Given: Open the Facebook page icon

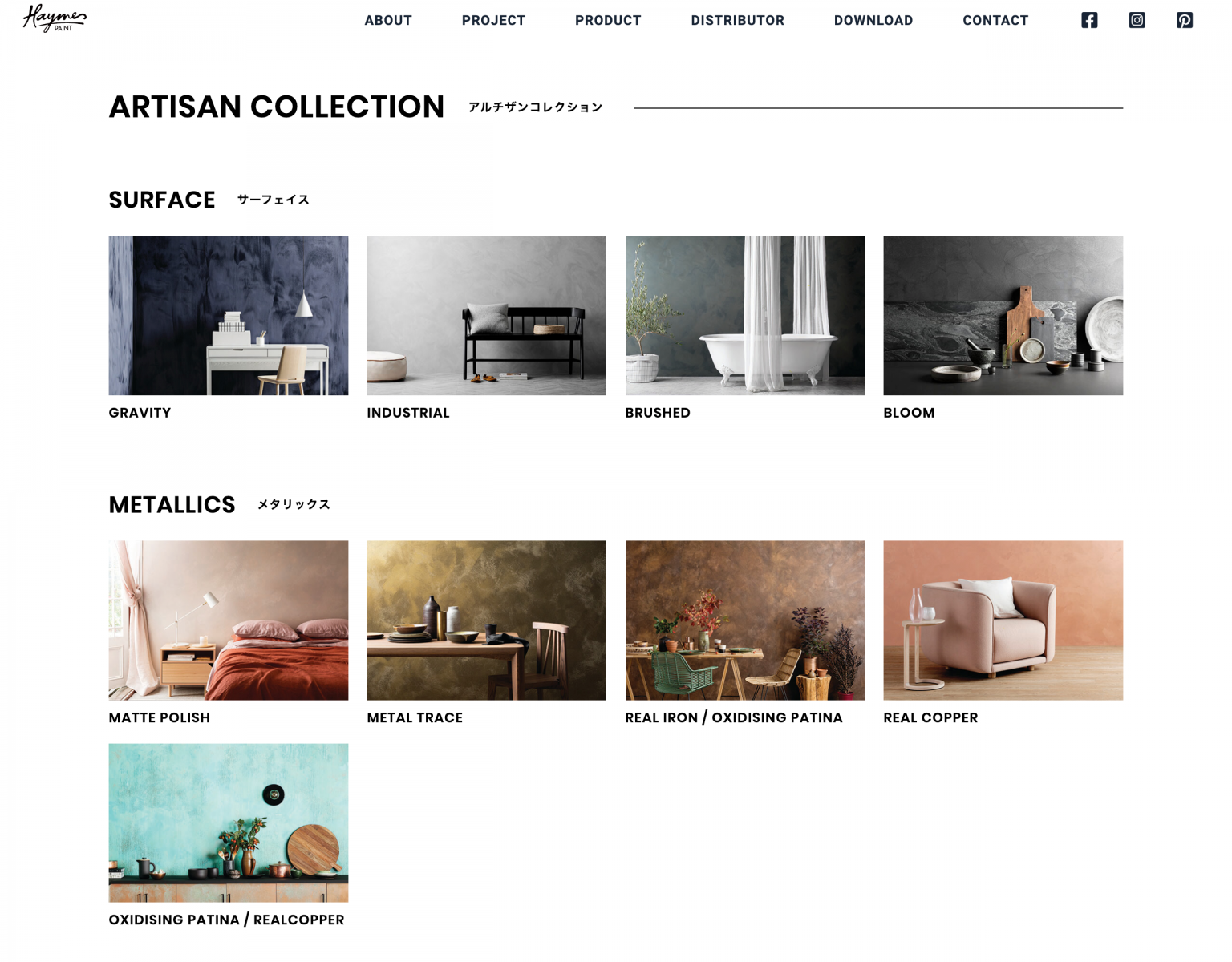Looking at the screenshot, I should point(1089,20).
